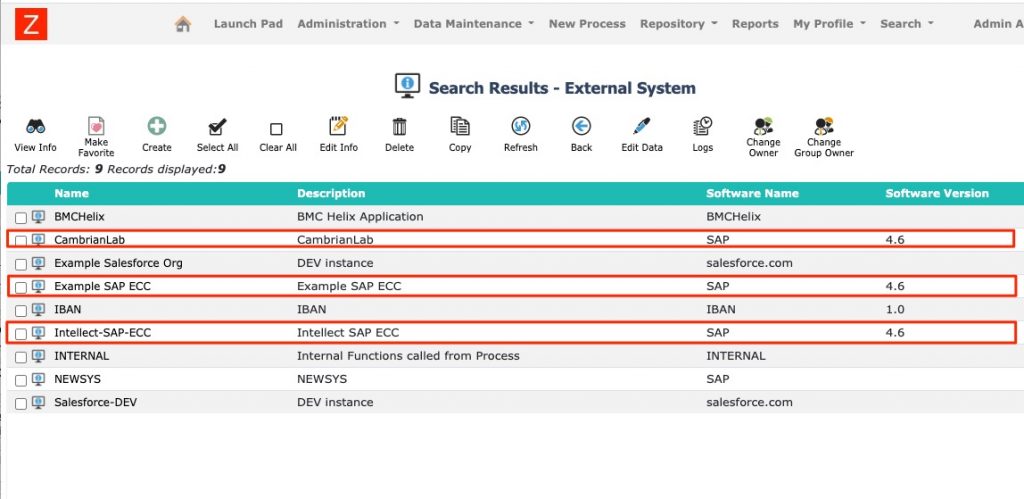Click system icon beside Example Salesforce Org
The width and height of the screenshot is (1024, 499).
tap(39, 263)
